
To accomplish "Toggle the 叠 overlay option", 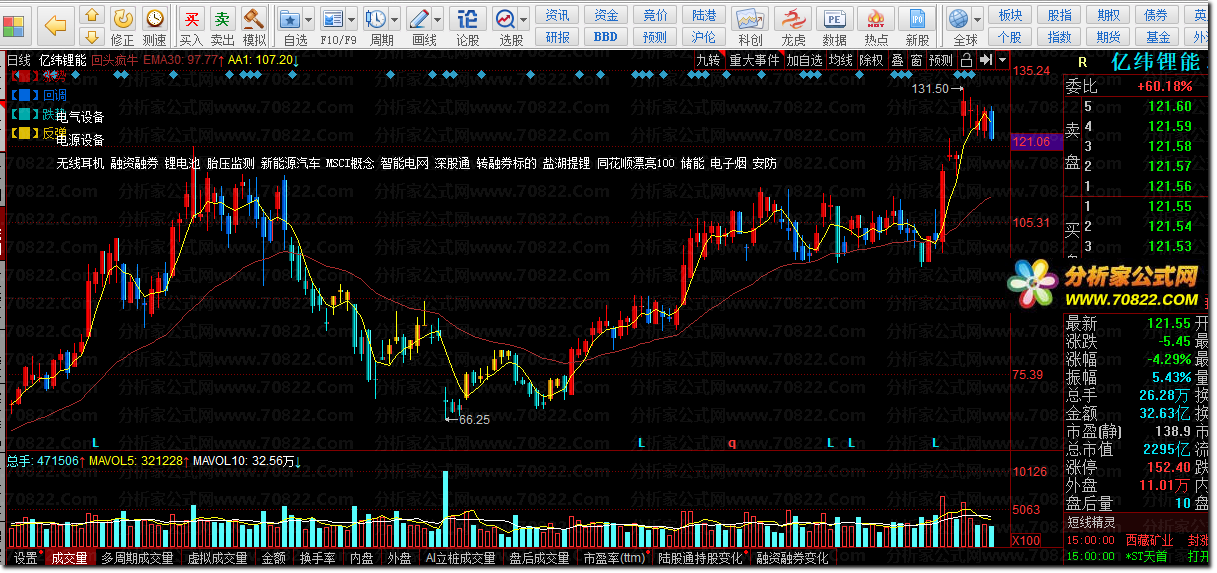I will (897, 60).
